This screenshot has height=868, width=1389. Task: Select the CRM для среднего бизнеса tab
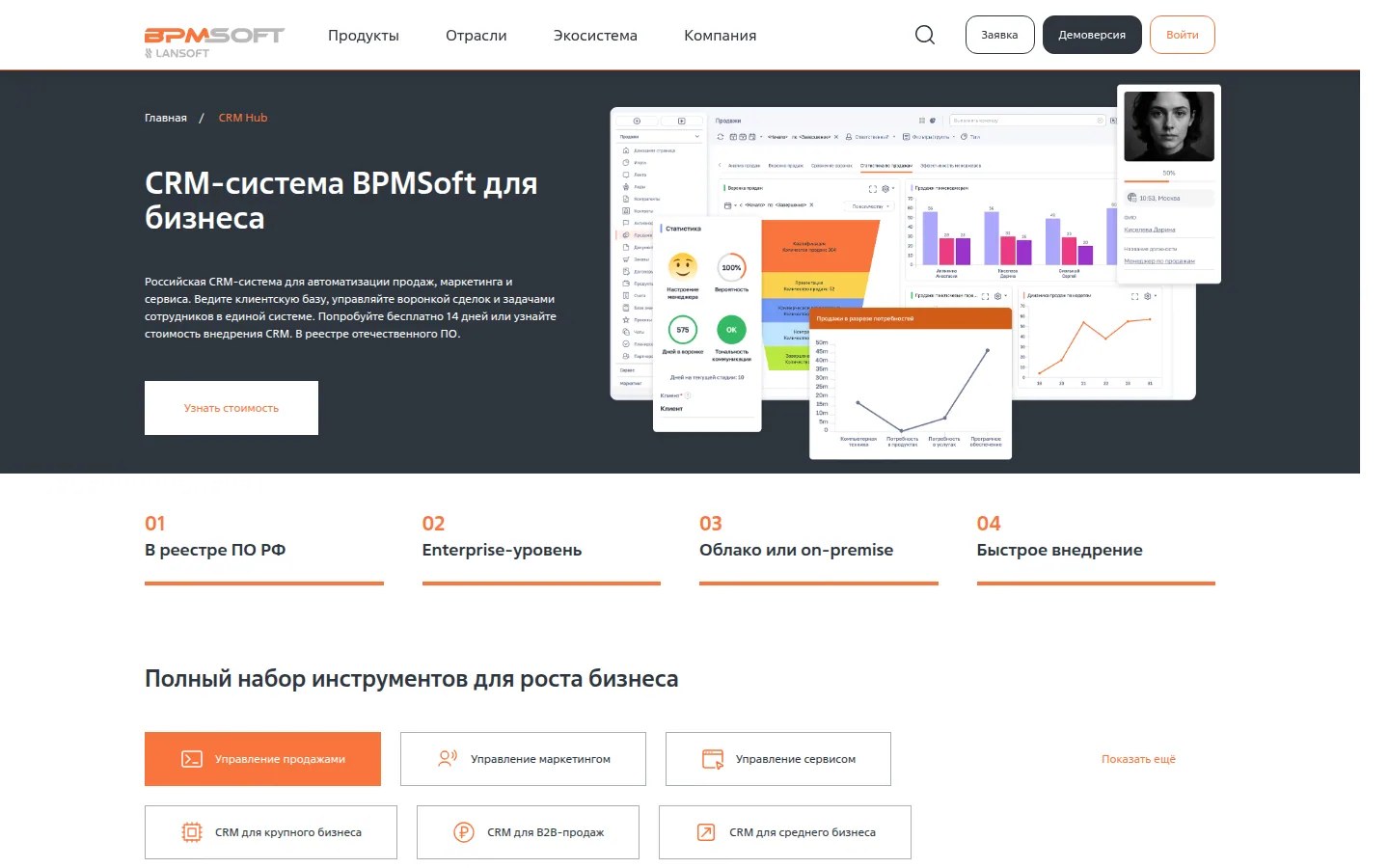pos(785,832)
